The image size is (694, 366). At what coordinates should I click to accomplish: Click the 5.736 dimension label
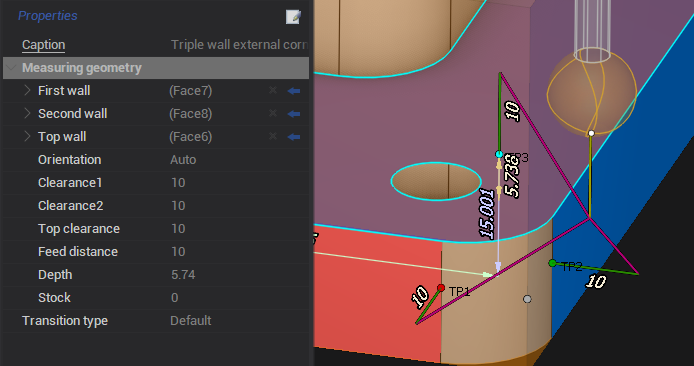[512, 175]
